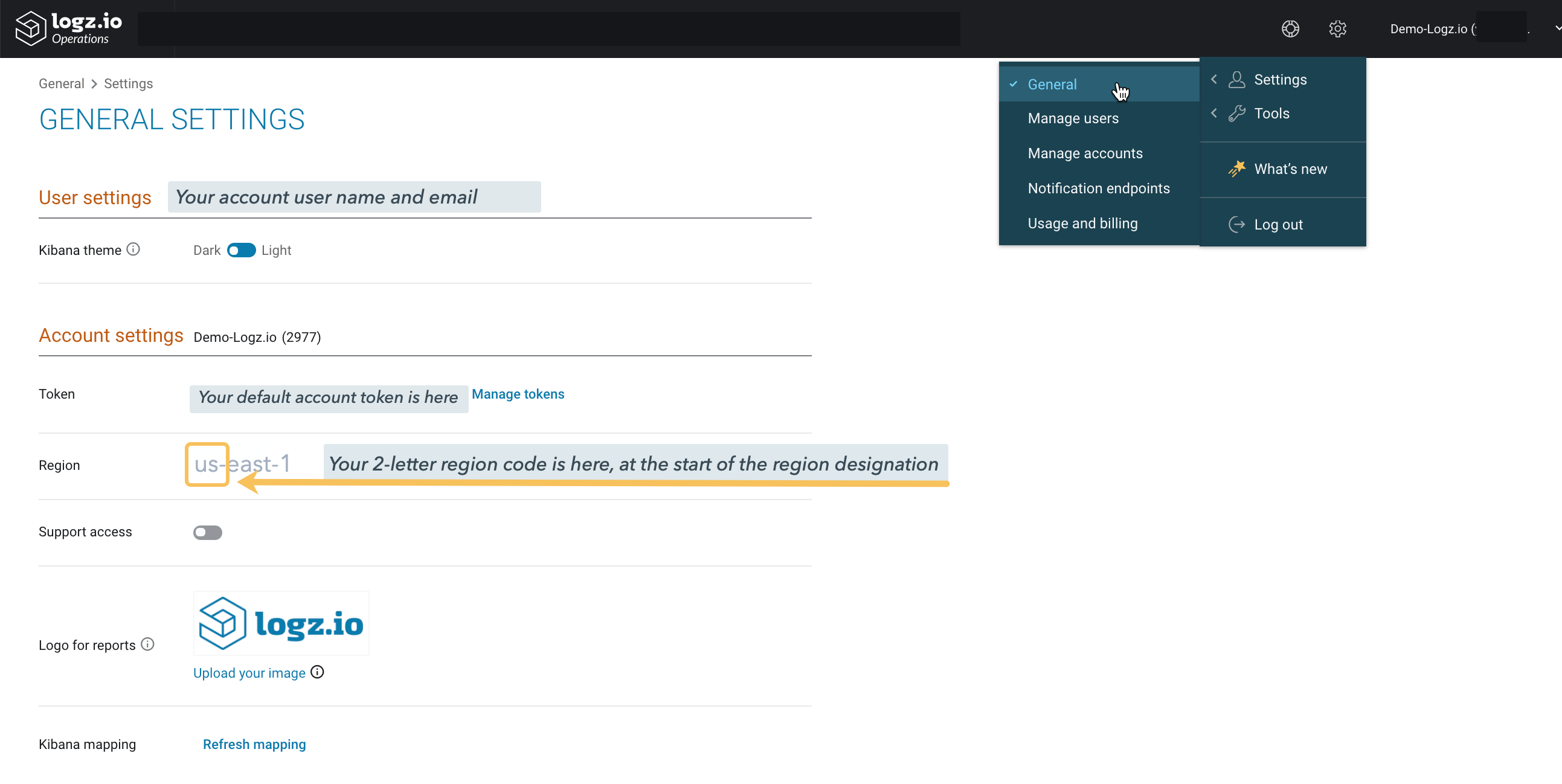
Task: Click the top navigation search bar
Action: pyautogui.click(x=549, y=29)
